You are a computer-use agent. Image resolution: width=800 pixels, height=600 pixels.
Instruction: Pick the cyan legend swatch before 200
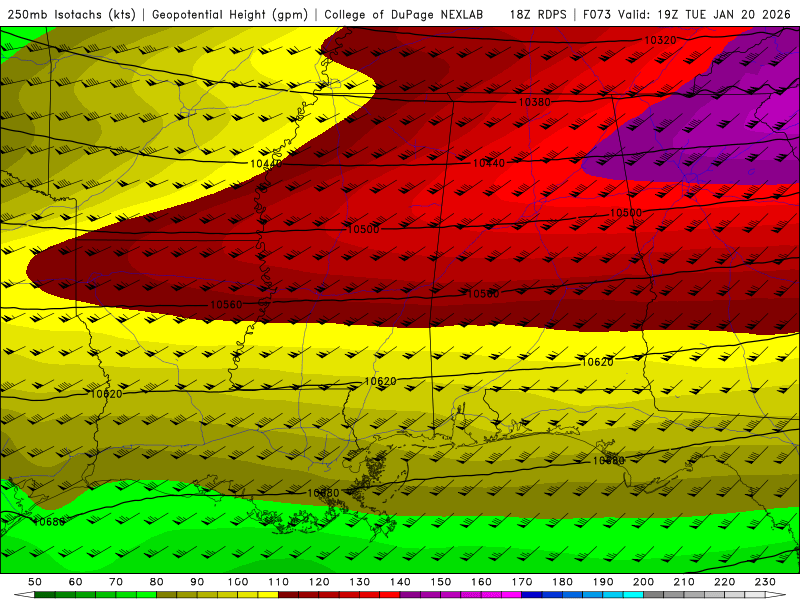pyautogui.click(x=633, y=595)
